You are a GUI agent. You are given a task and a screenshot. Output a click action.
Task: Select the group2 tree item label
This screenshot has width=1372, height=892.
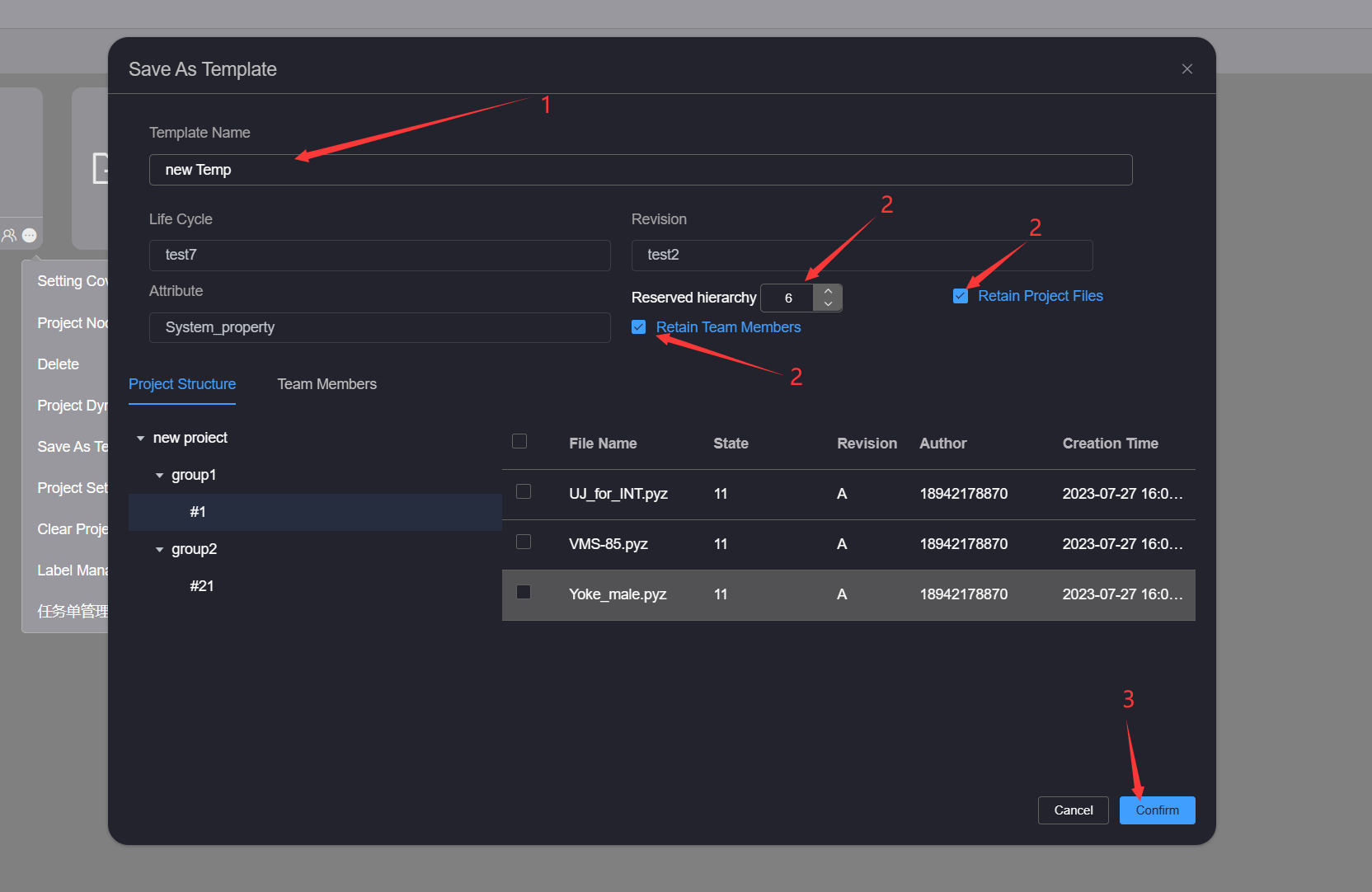pyautogui.click(x=194, y=549)
